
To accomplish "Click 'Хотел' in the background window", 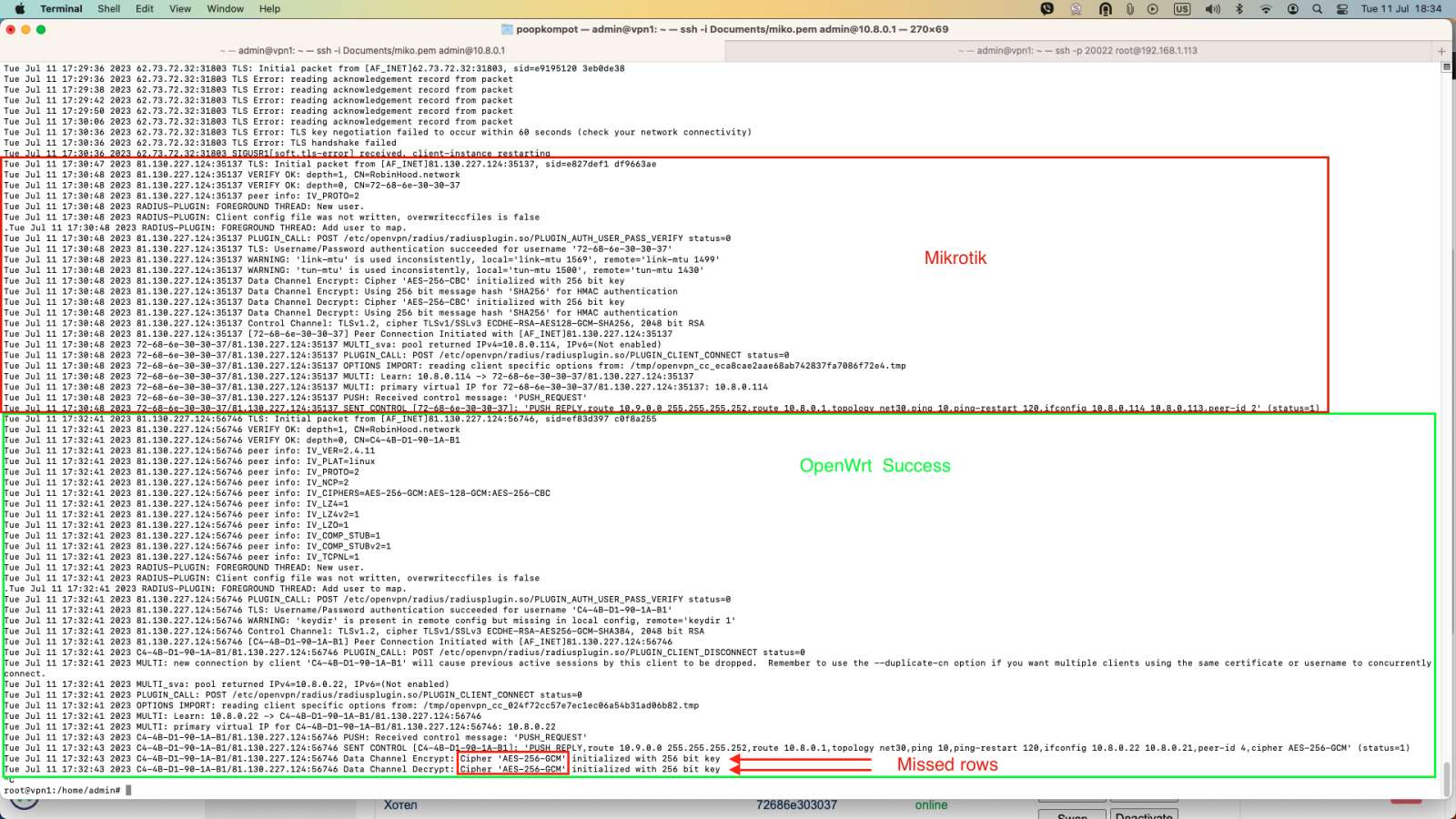I will coord(400,804).
